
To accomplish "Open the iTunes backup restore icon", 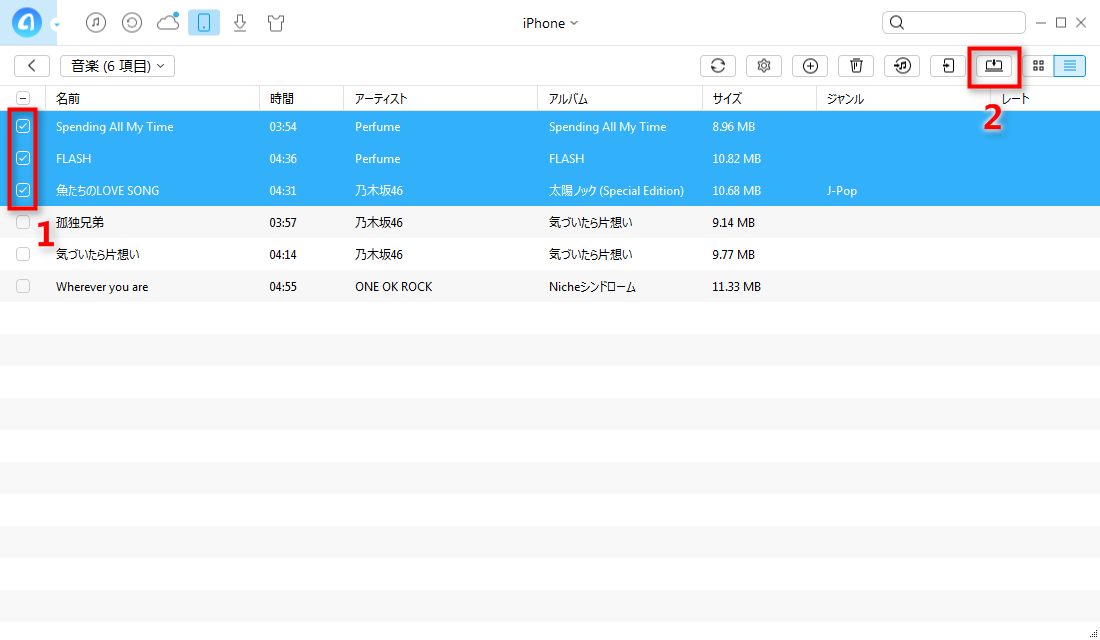I will tap(132, 22).
